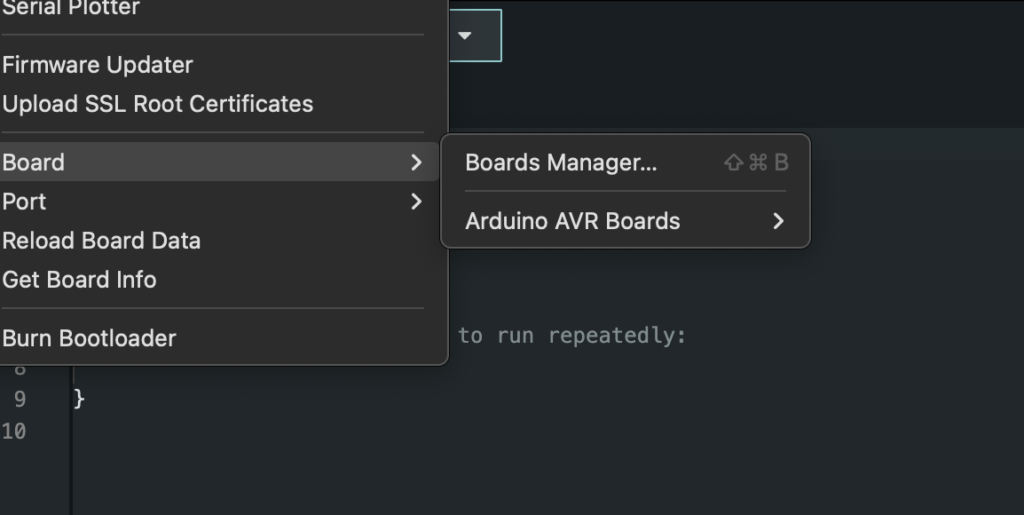1024x515 pixels.
Task: Select Arduino AVR Boards entry
Action: tap(626, 221)
